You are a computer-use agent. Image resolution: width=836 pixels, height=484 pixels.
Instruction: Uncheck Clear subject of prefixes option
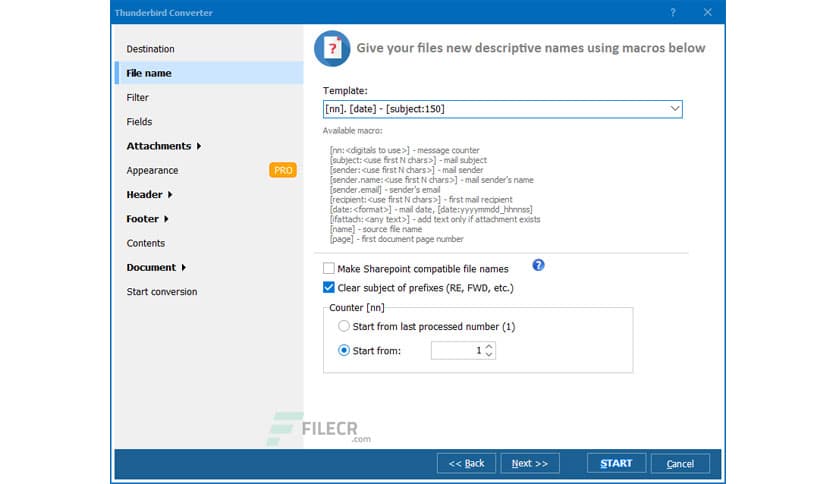[329, 288]
